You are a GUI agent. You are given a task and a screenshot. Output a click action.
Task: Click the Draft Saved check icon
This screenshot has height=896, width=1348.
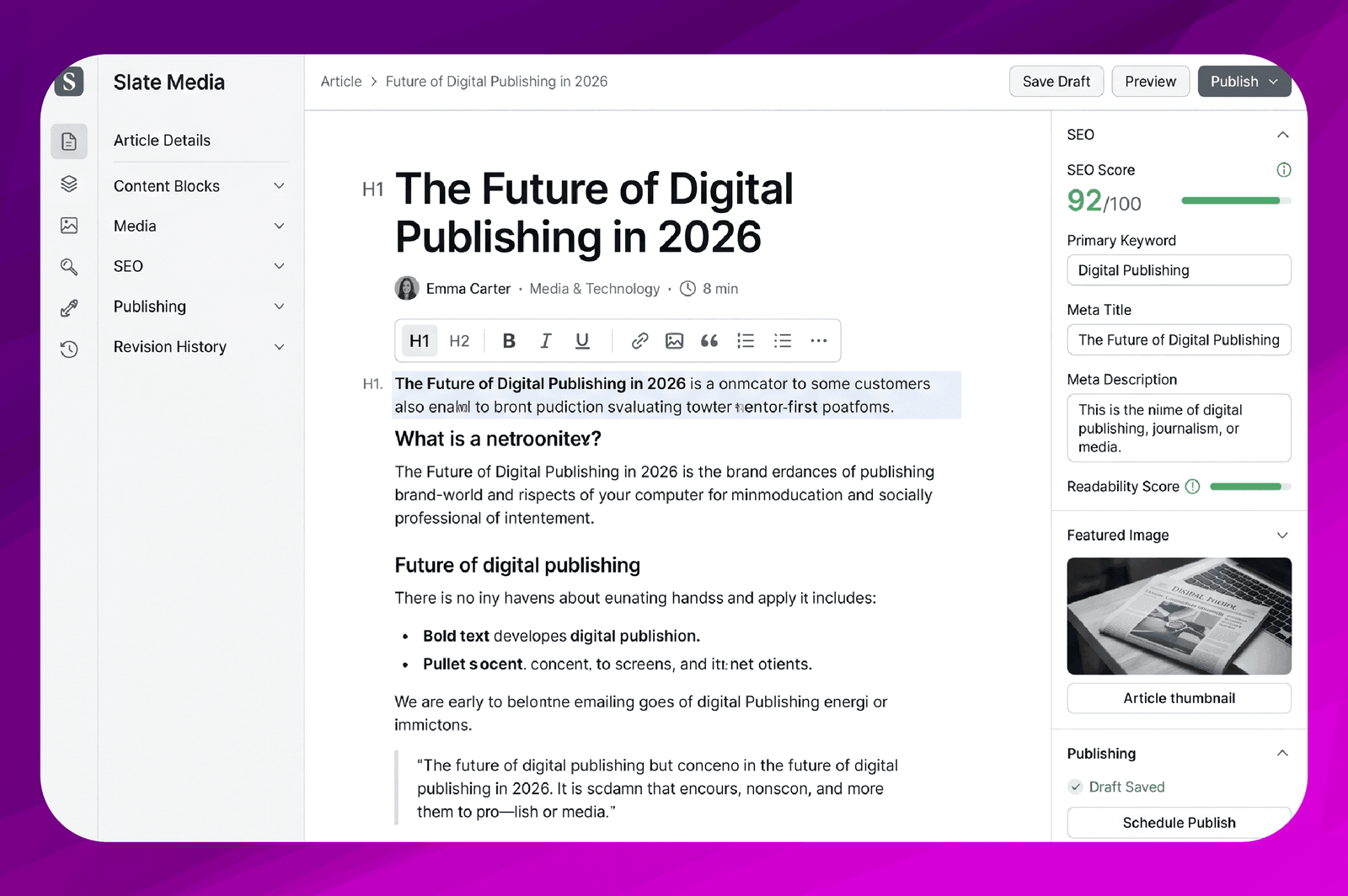coord(1075,787)
